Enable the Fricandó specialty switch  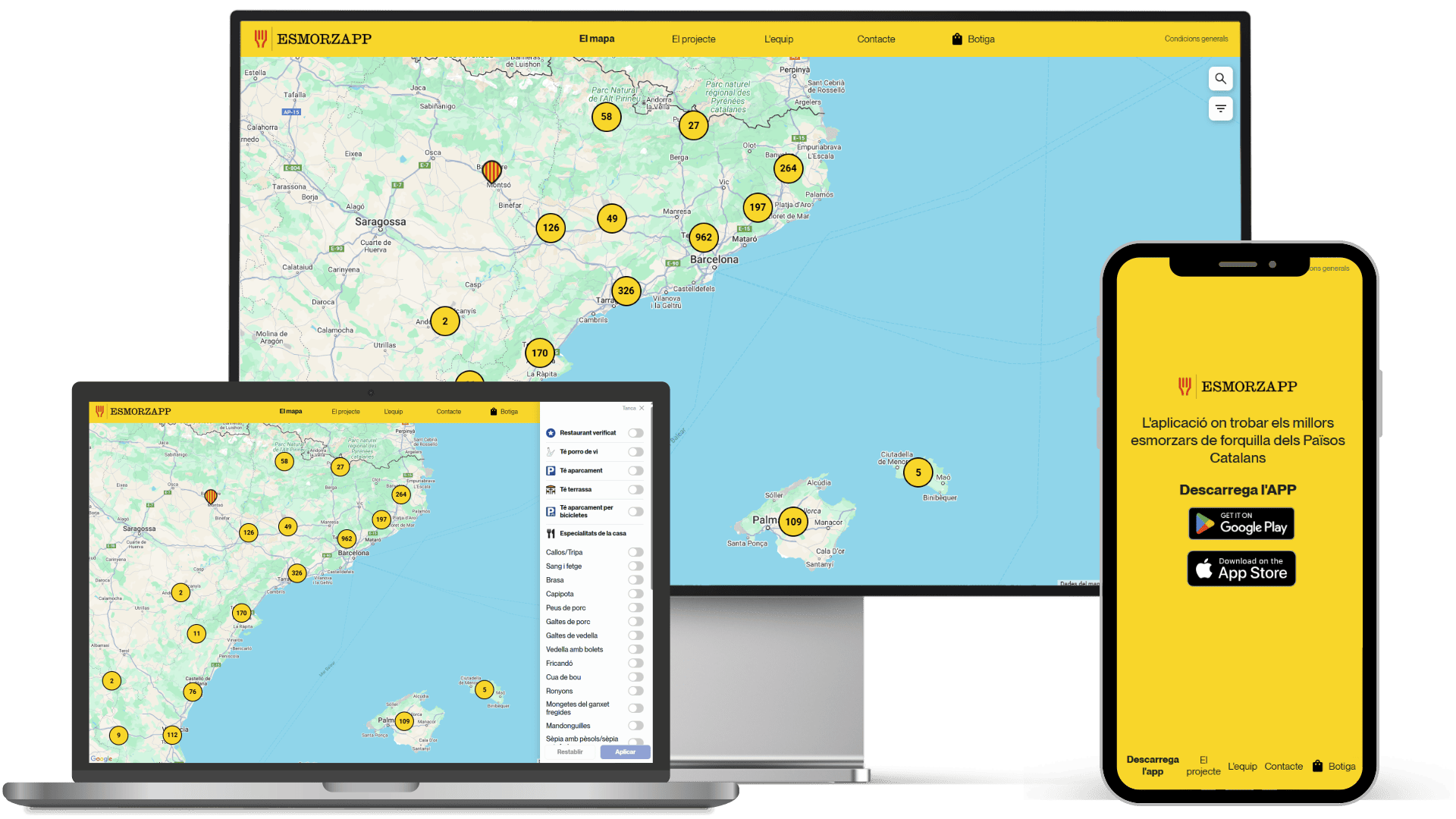635,664
